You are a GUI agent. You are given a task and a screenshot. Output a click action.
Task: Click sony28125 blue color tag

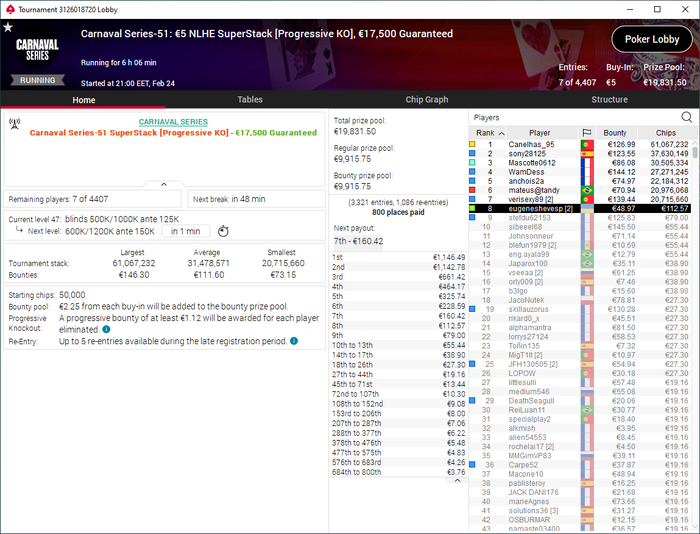472,153
